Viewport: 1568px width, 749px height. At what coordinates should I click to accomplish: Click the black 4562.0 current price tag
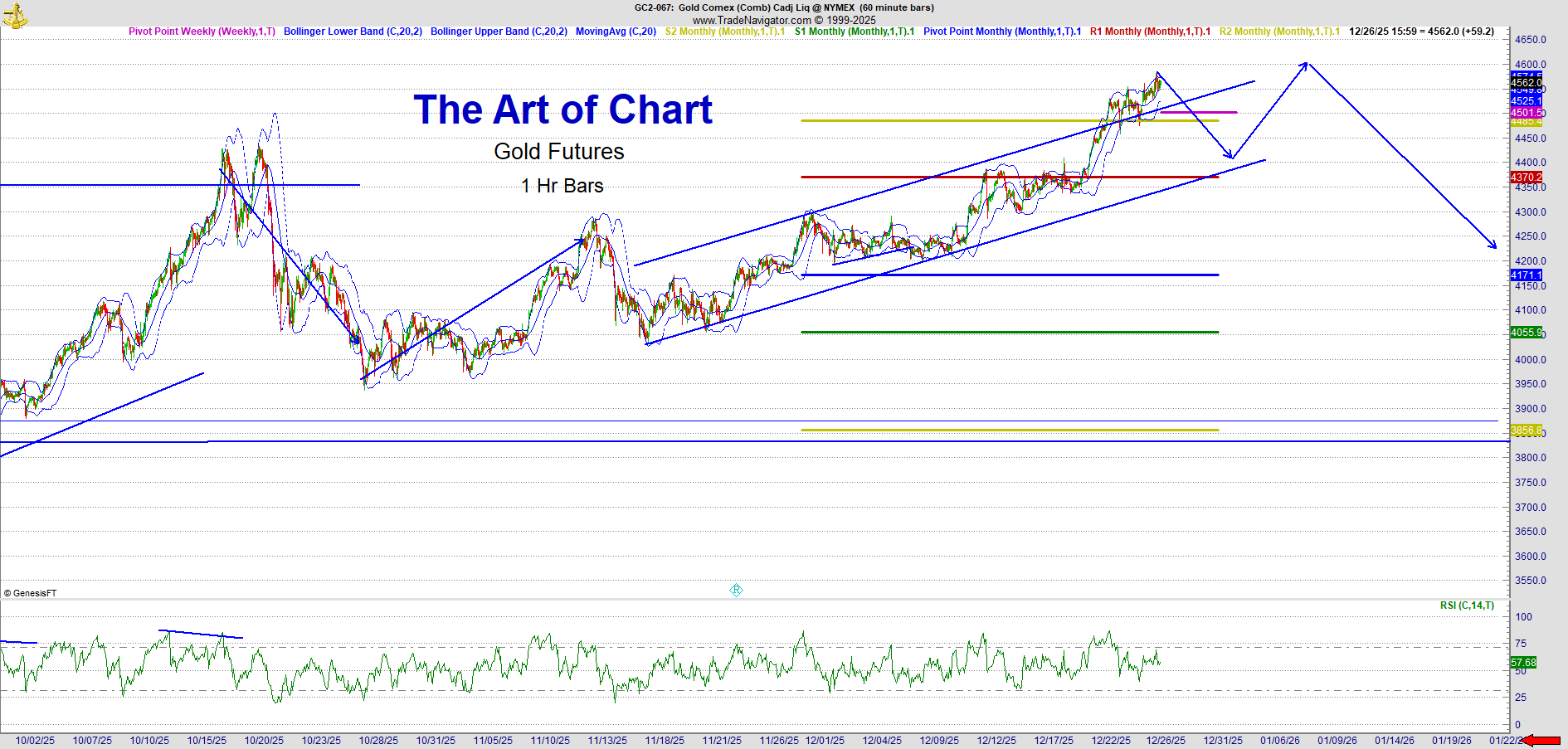point(1526,83)
